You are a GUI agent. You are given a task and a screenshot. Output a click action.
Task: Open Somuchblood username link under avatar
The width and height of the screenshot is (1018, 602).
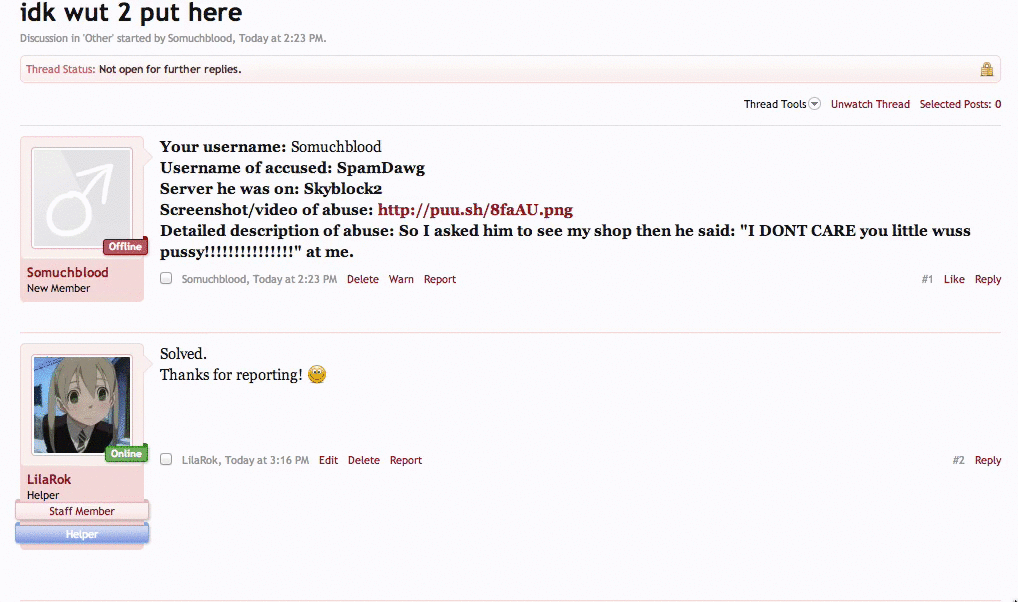(68, 272)
